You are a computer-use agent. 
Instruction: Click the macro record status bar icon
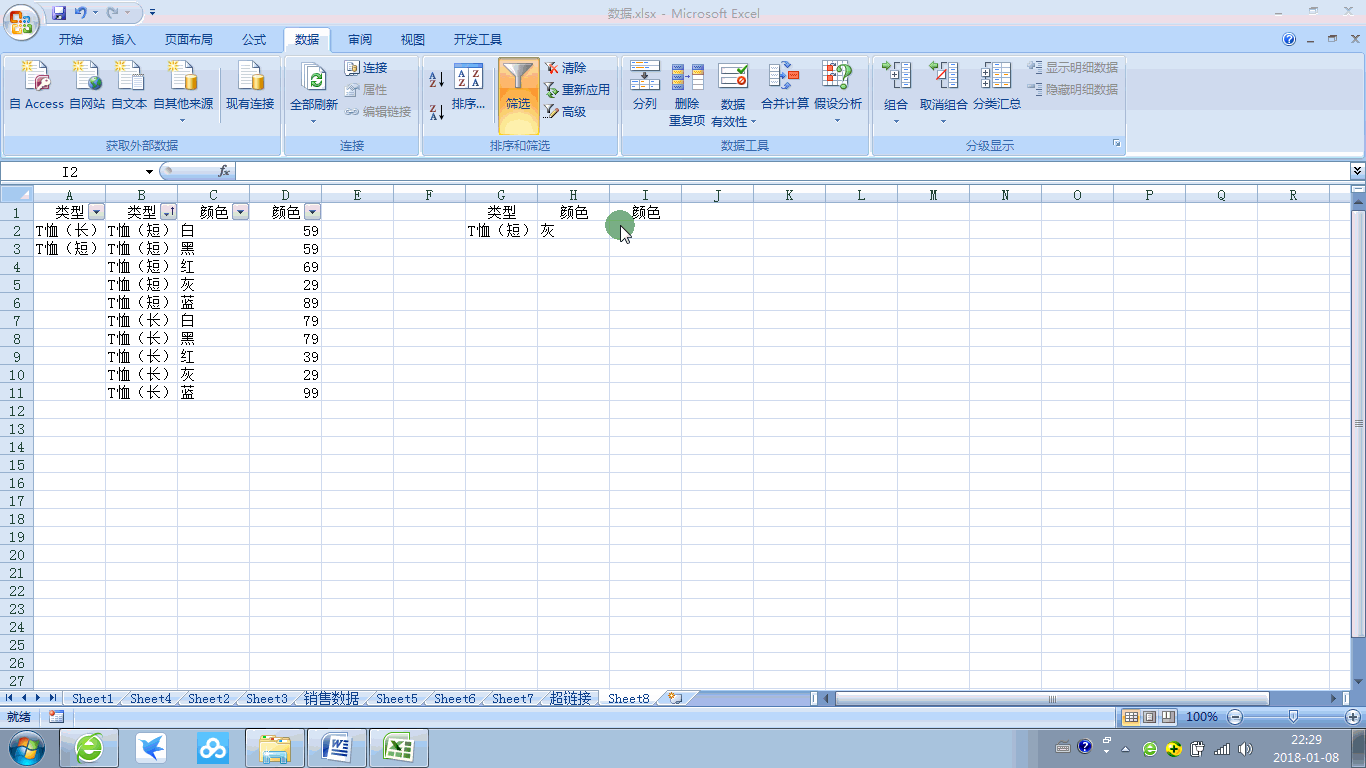click(x=56, y=717)
